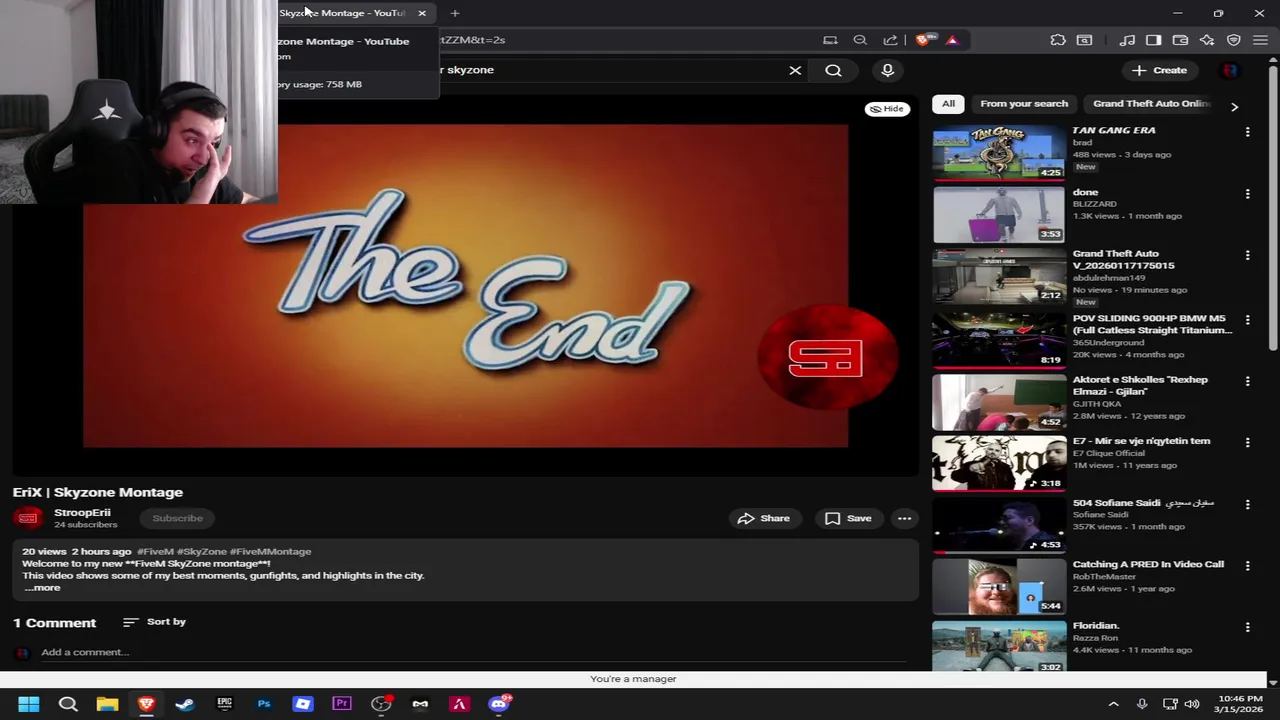Expand more filter chips with right arrow

pos(1234,106)
